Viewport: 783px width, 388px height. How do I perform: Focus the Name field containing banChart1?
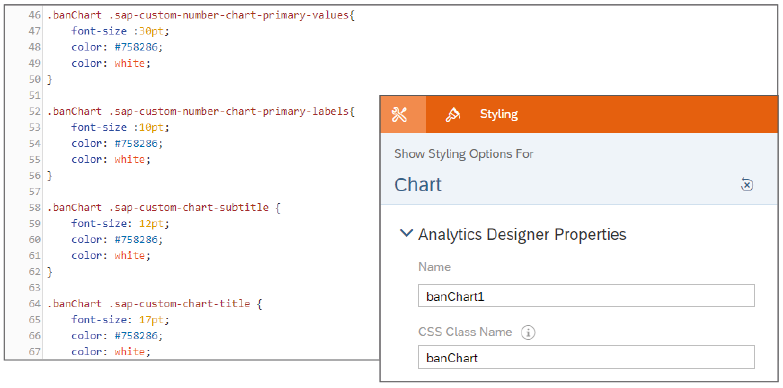click(x=586, y=296)
